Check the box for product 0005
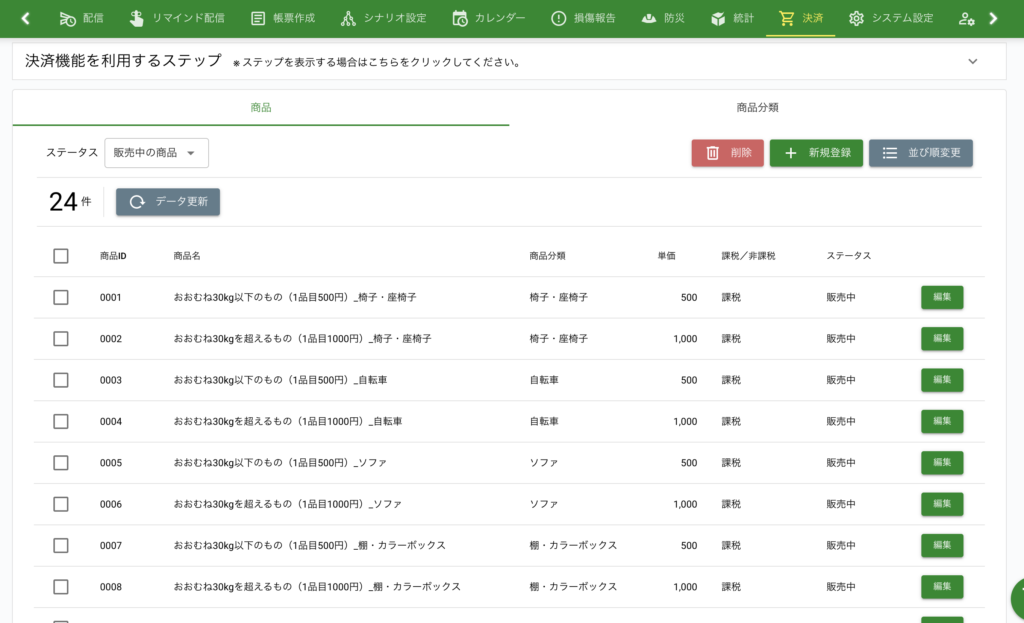Viewport: 1024px width, 623px height. point(61,463)
